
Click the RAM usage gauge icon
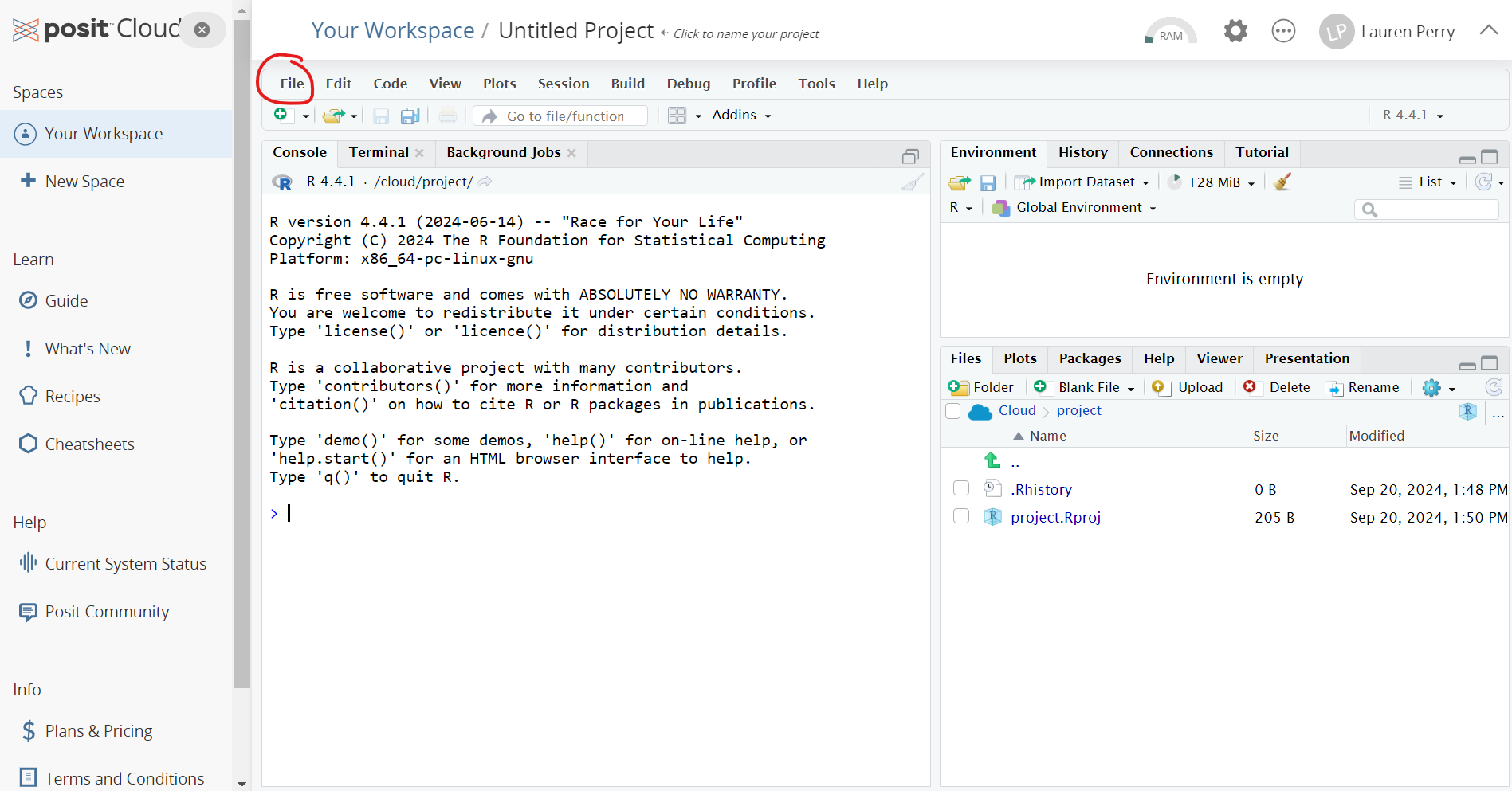point(1170,32)
